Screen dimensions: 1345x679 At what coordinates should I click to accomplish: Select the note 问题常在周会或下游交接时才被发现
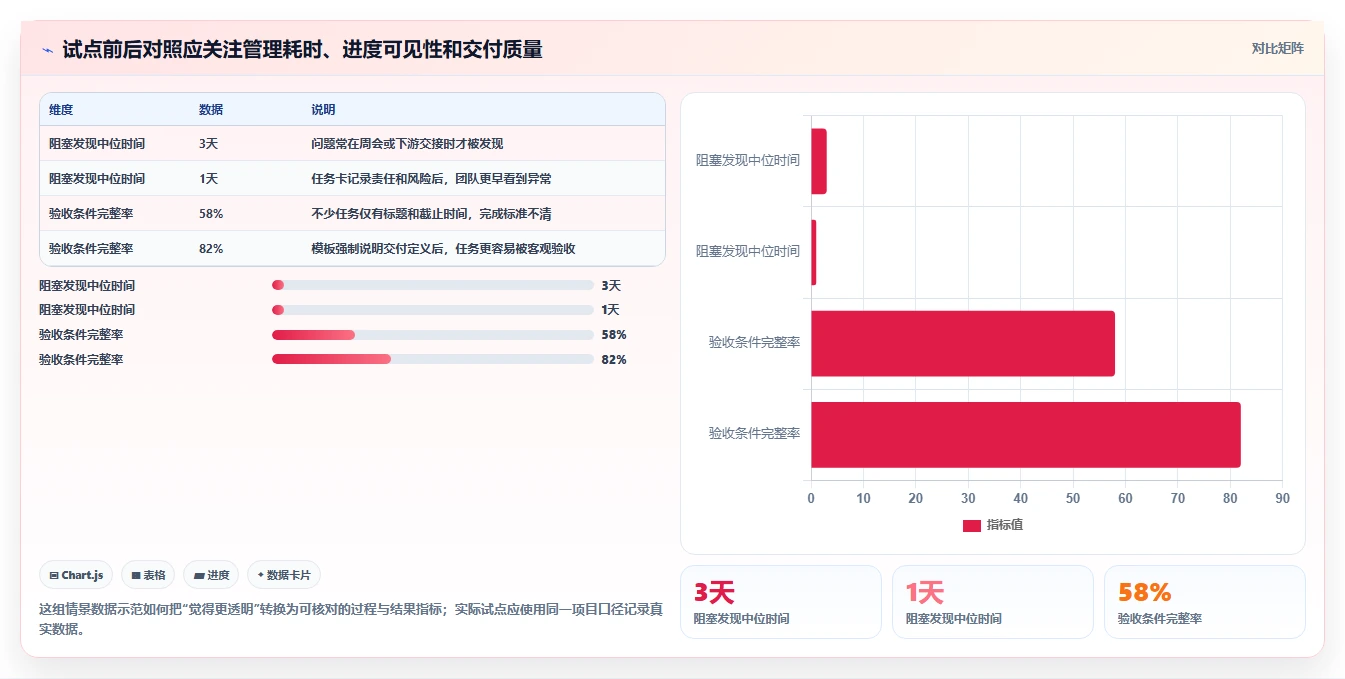(x=407, y=144)
